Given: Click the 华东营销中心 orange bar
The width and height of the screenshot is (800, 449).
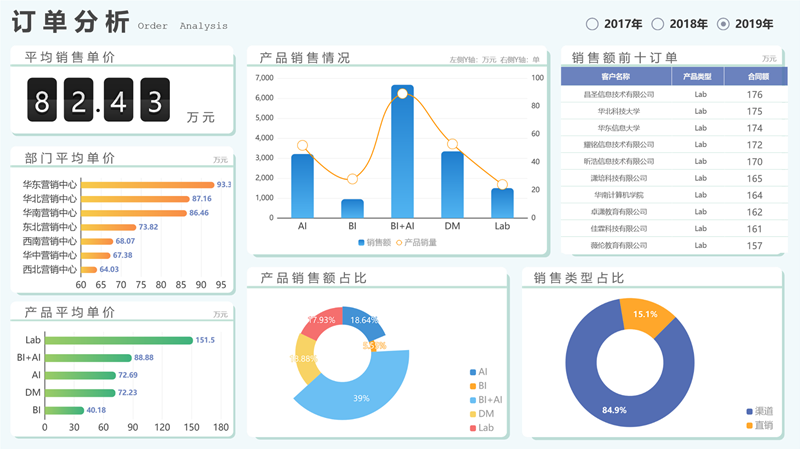Looking at the screenshot, I should click(147, 185).
